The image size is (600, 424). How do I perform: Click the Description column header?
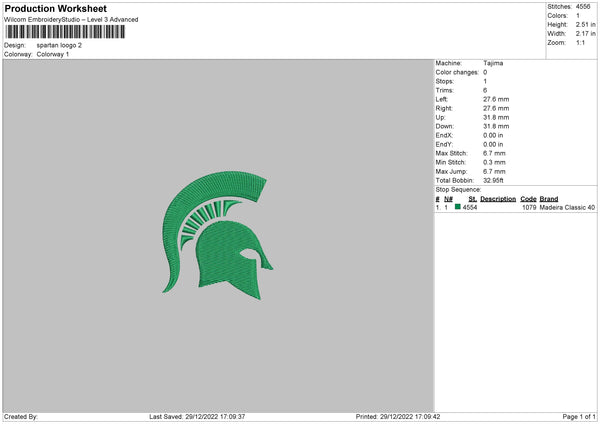coord(498,199)
